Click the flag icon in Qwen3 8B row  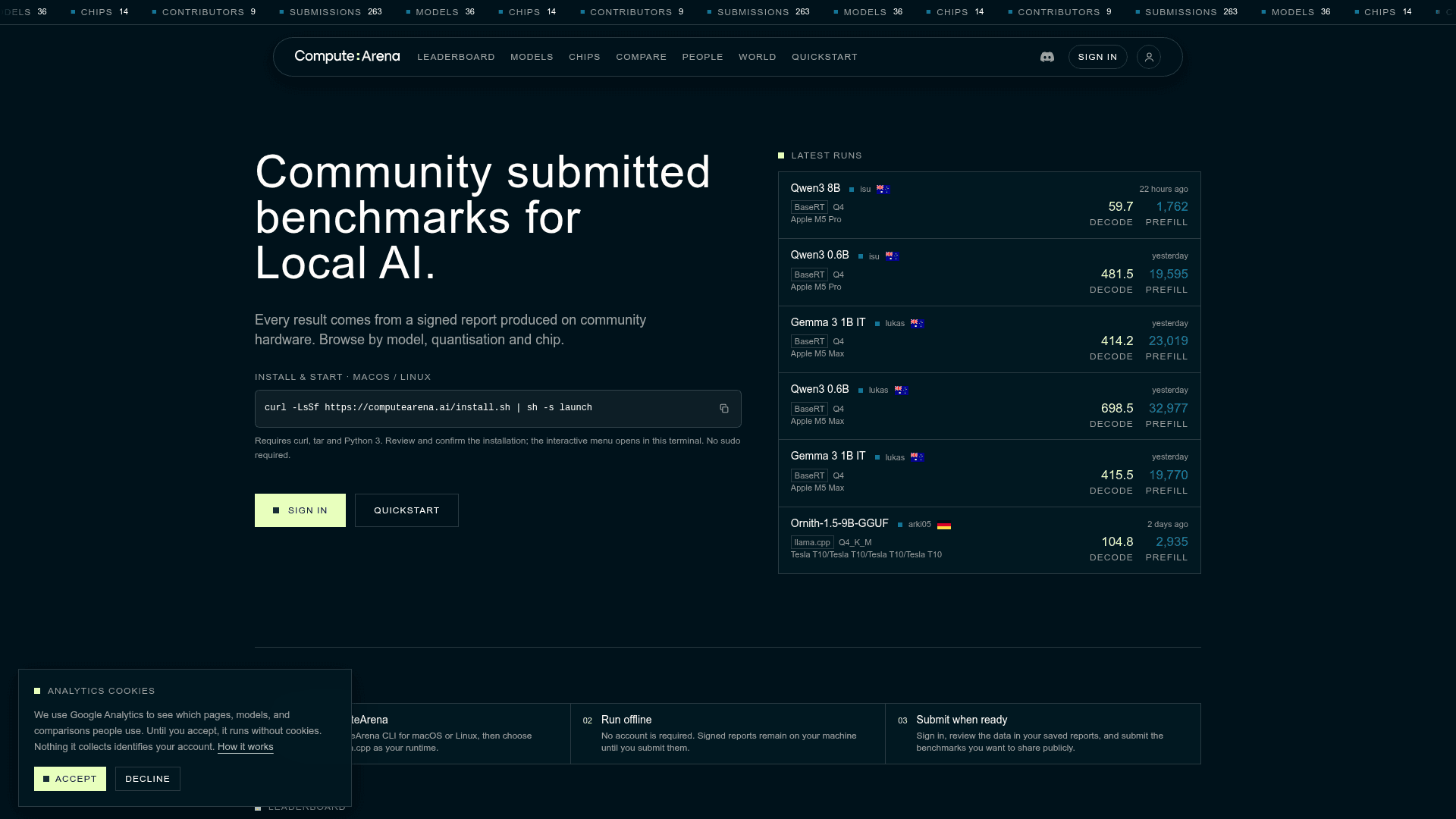tap(883, 190)
